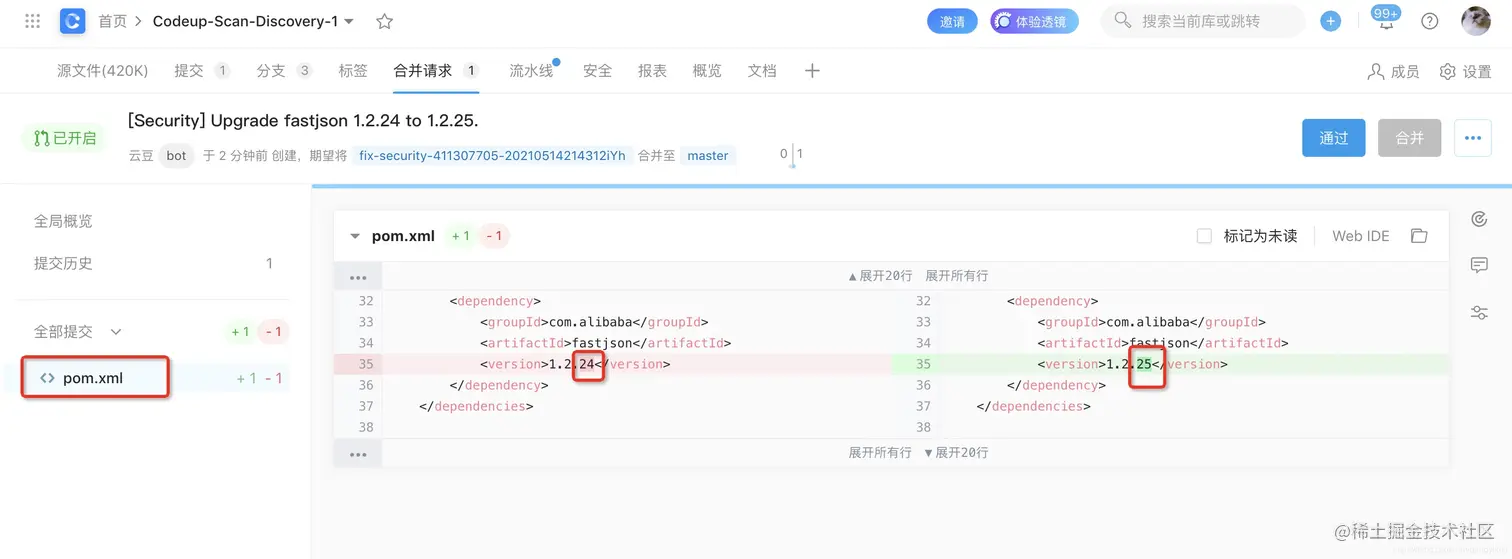Go to 首页 breadcrumb
The height and width of the screenshot is (559, 1512).
112,21
